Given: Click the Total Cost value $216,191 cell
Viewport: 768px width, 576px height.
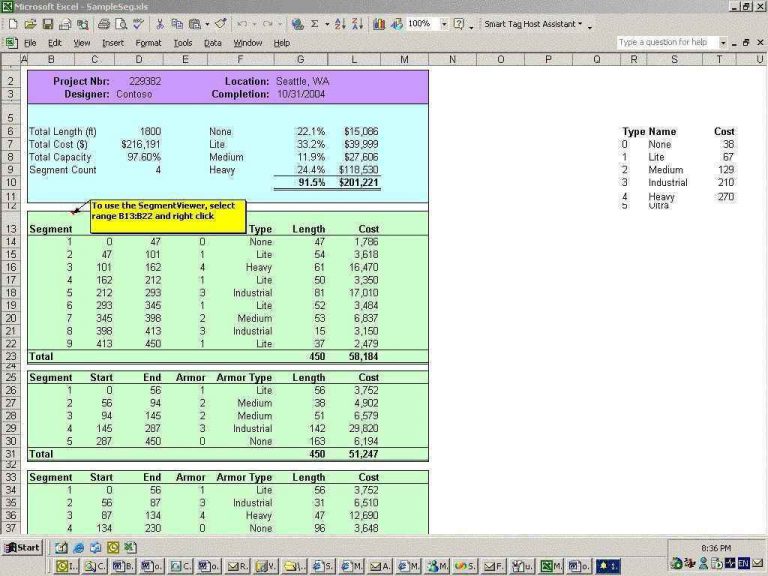Looking at the screenshot, I should [x=140, y=144].
